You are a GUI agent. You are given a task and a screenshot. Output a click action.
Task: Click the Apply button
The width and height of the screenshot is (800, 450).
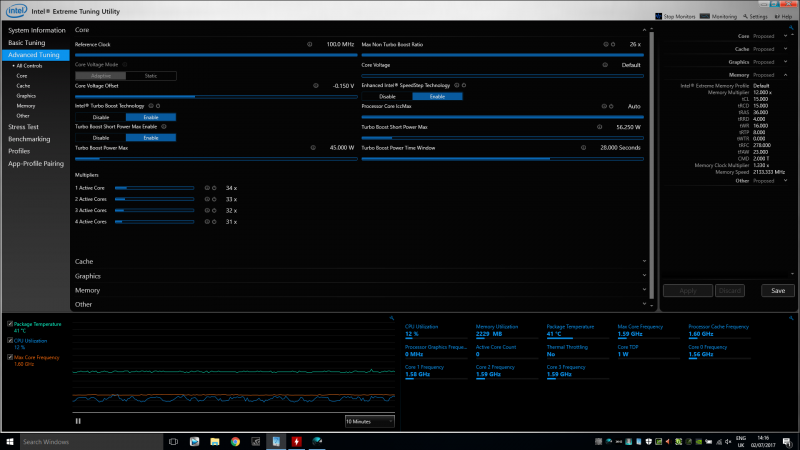point(688,291)
